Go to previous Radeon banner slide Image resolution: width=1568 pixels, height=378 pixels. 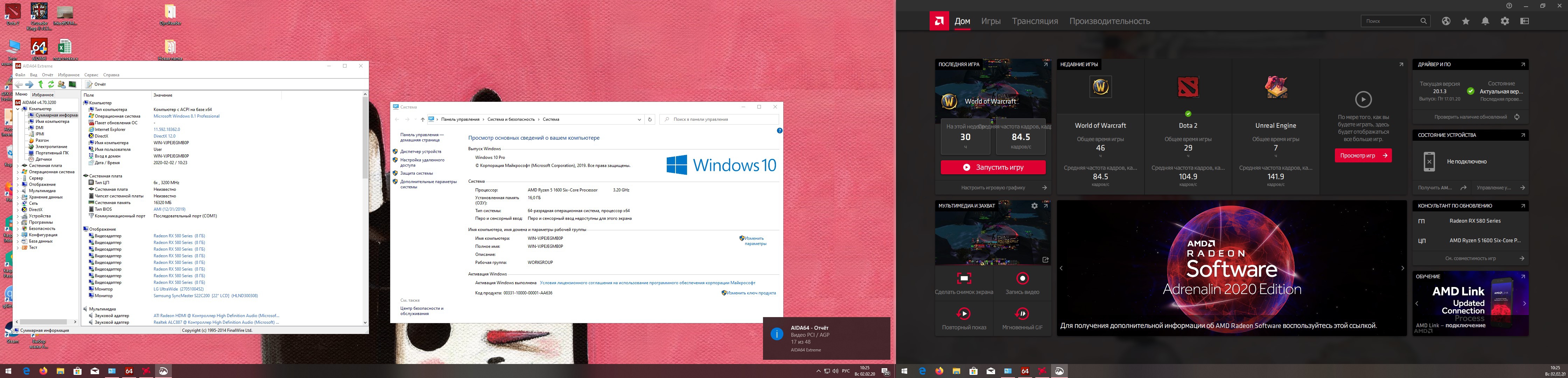tap(1061, 268)
